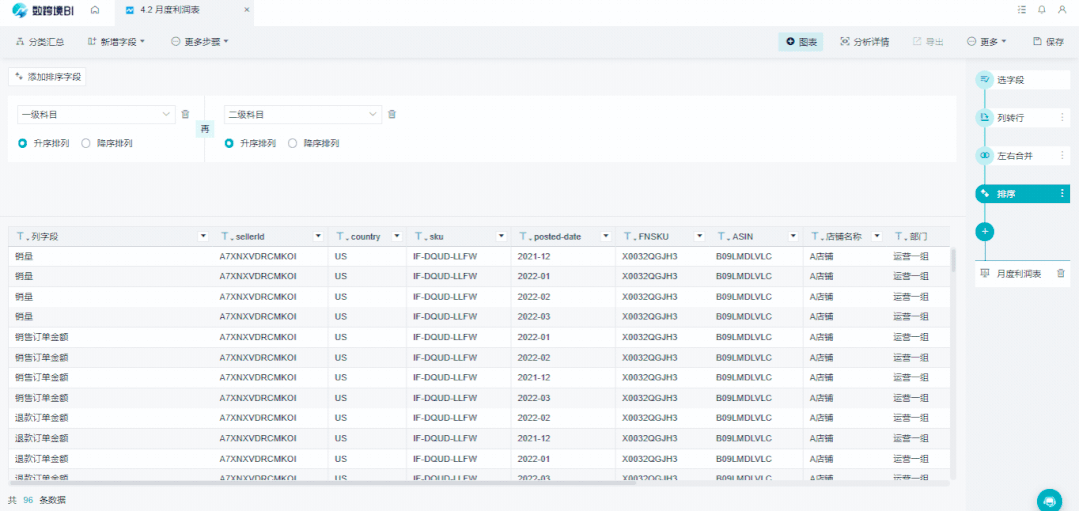Click the sku type icon
Screen dimensions: 1079x511
coord(420,236)
